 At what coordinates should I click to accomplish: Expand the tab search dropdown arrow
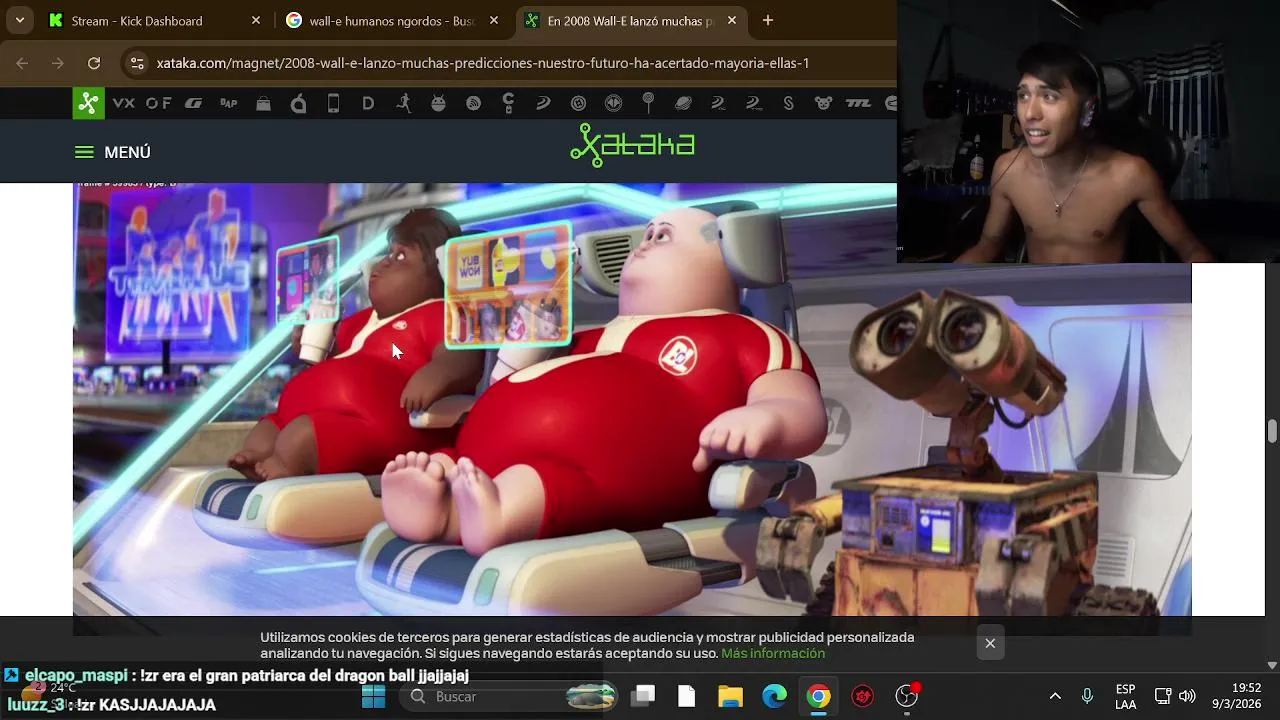[20, 20]
